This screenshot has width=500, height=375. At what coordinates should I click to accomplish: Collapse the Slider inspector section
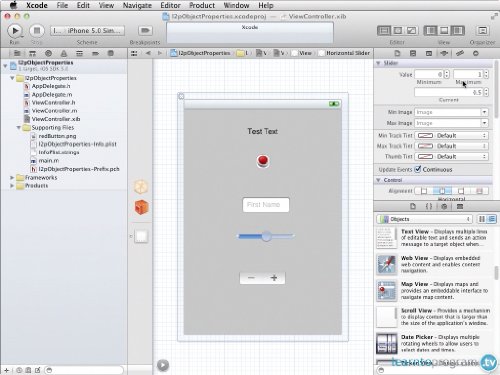378,63
